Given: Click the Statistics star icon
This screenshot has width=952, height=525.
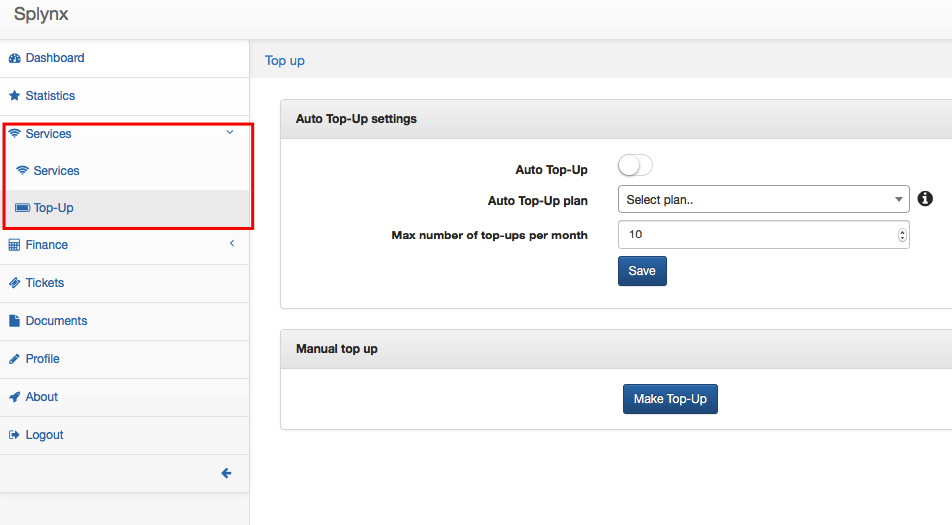Looking at the screenshot, I should [14, 96].
